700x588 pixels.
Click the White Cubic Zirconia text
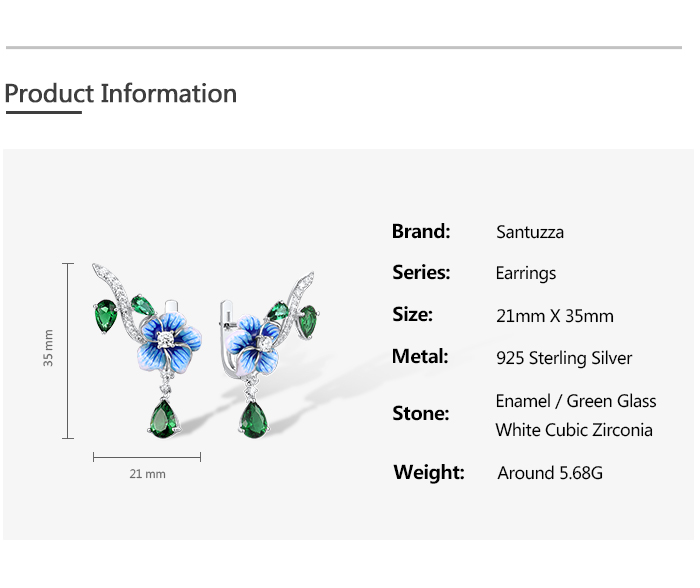[574, 430]
